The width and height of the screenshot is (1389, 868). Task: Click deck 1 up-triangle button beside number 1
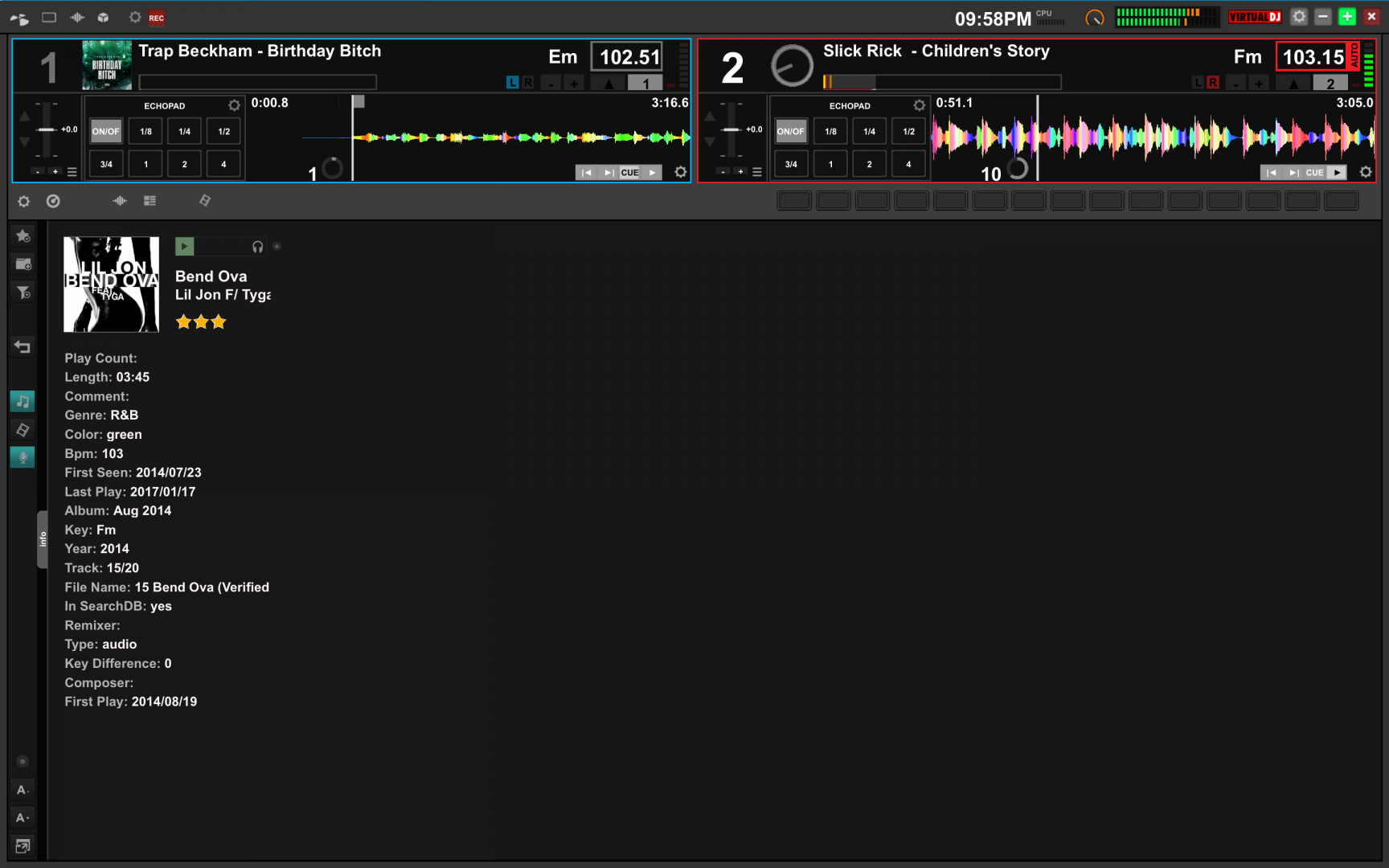pos(608,83)
